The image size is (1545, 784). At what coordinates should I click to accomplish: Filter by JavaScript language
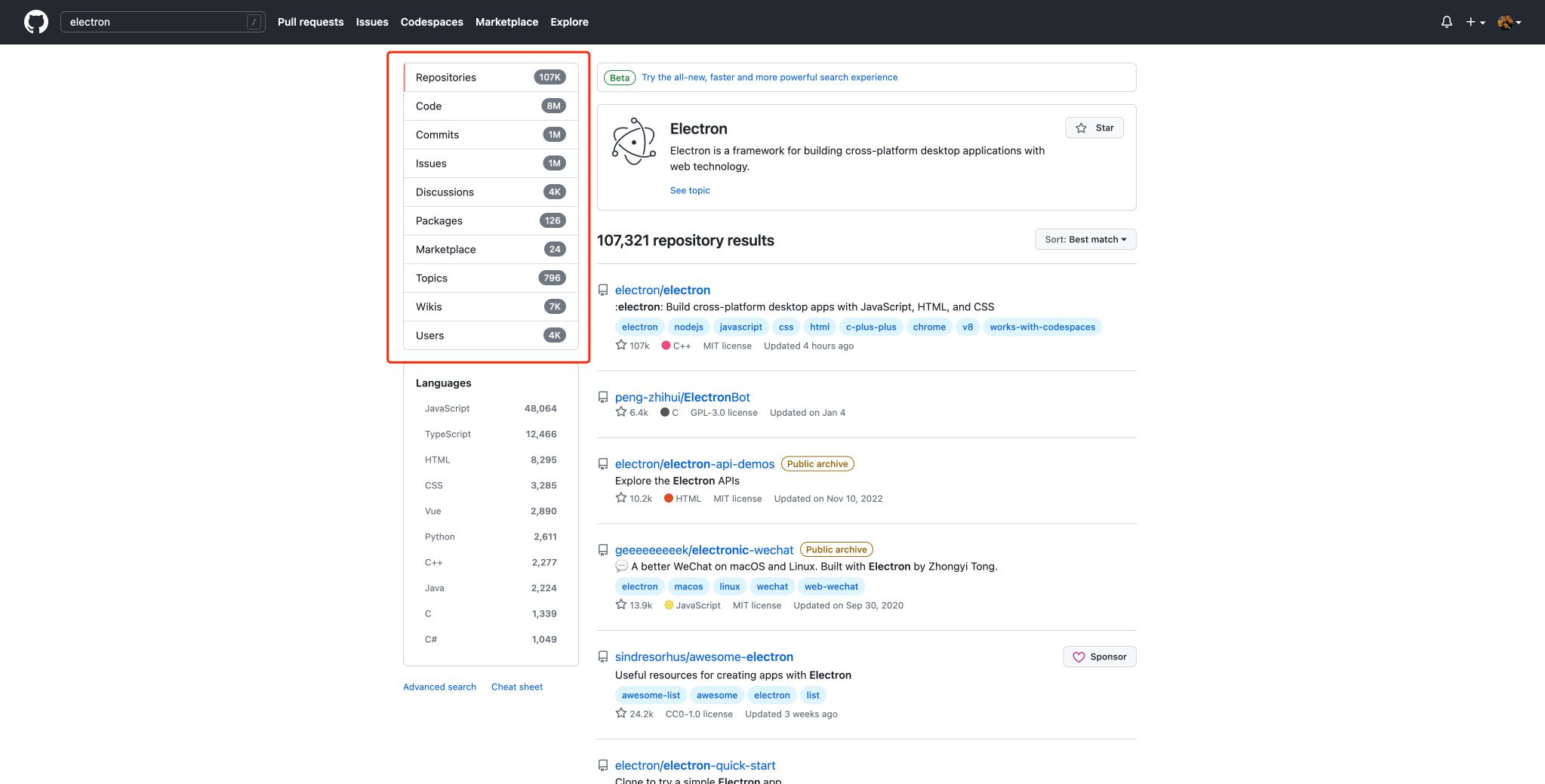click(x=491, y=408)
